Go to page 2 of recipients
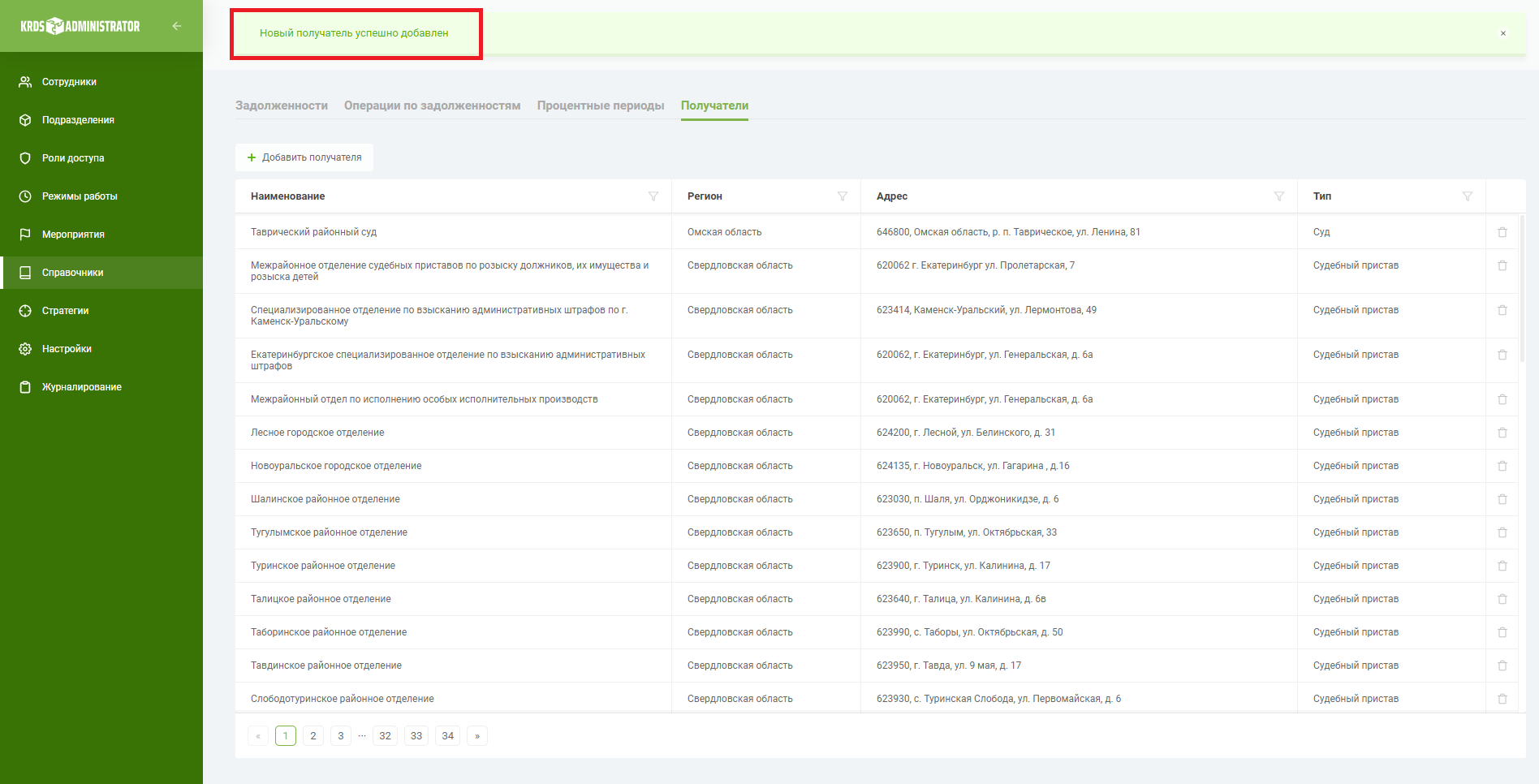 point(313,736)
